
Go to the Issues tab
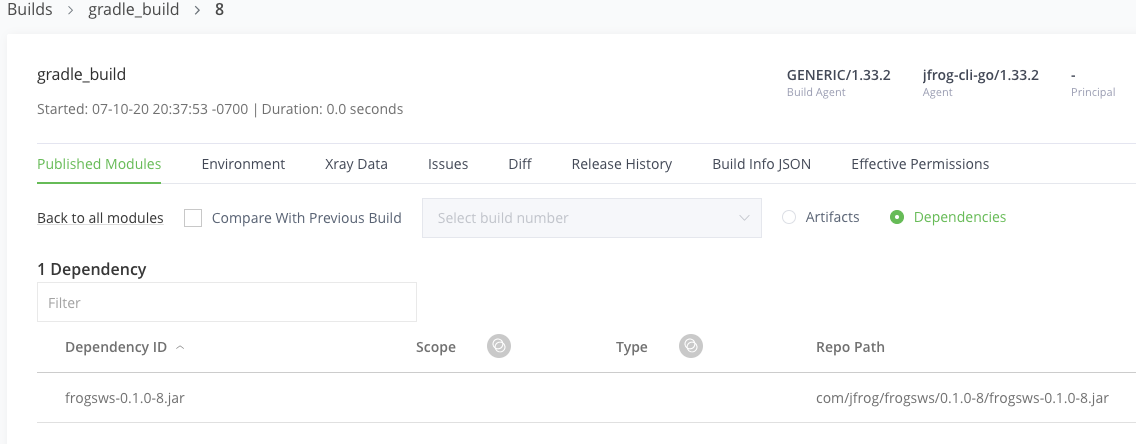tap(448, 164)
